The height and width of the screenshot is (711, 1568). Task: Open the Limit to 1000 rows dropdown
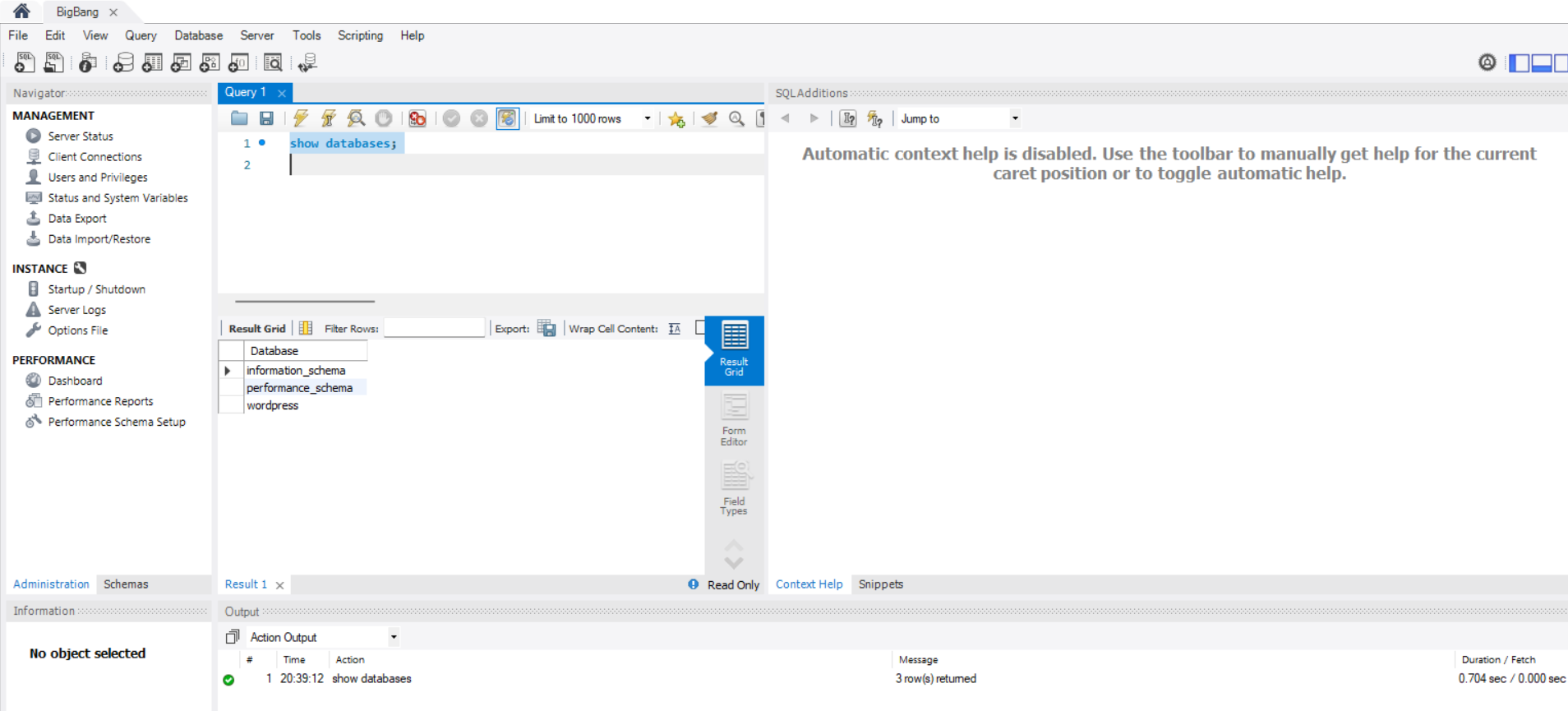click(647, 118)
